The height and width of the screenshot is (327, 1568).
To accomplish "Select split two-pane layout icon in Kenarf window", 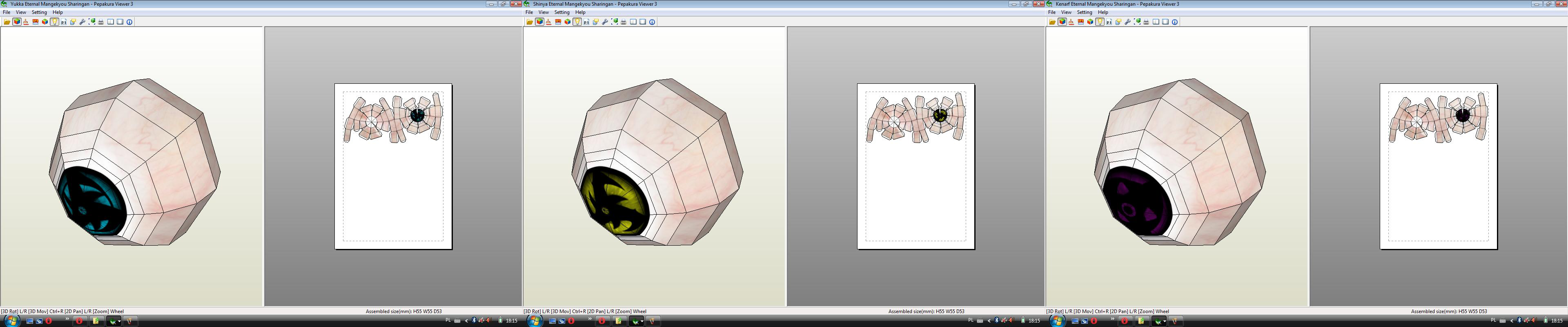I will (x=1156, y=22).
